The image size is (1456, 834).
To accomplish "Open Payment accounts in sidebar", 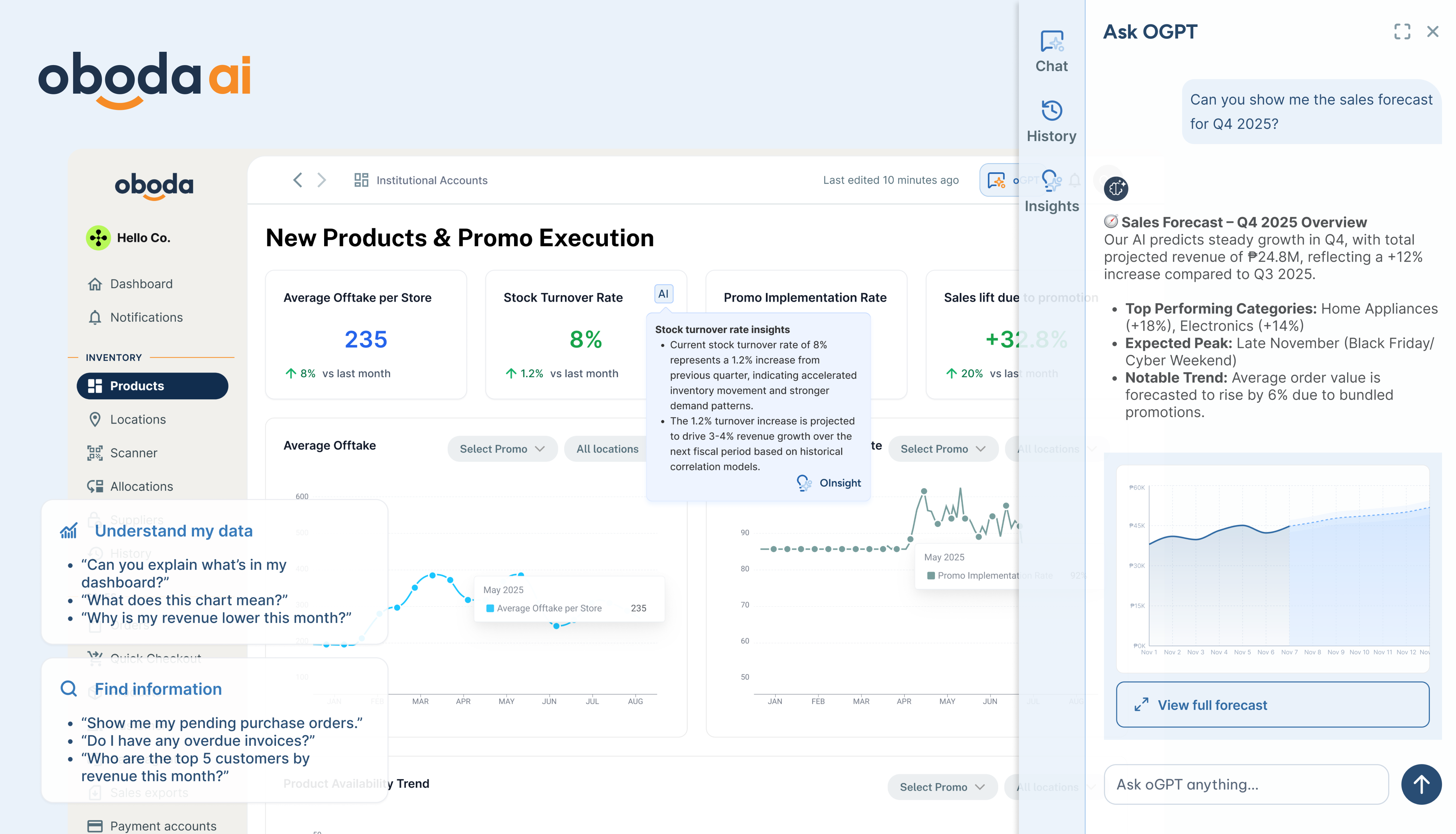I will [163, 825].
